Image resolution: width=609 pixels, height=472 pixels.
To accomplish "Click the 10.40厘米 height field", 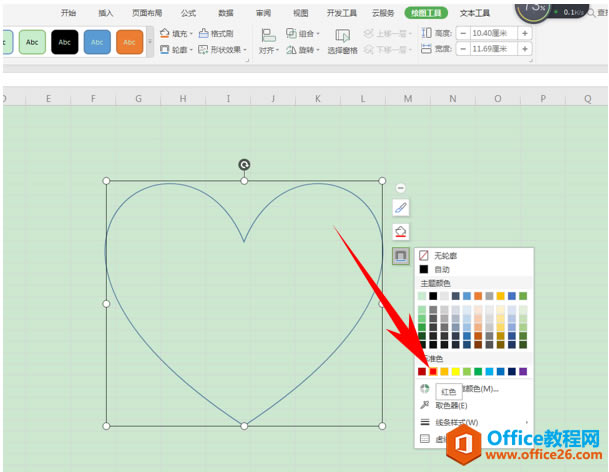I will tap(493, 33).
